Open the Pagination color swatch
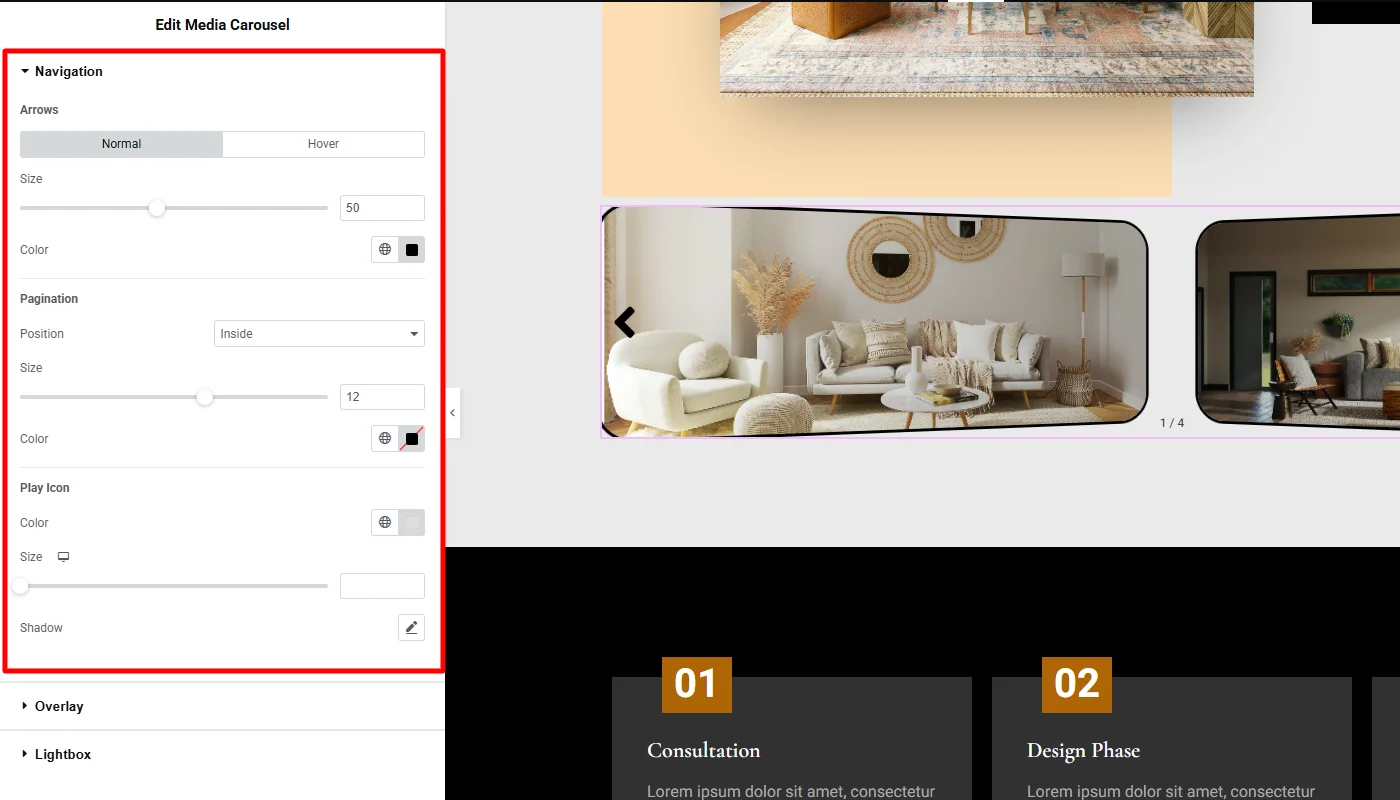Viewport: 1400px width, 800px height. [x=412, y=439]
